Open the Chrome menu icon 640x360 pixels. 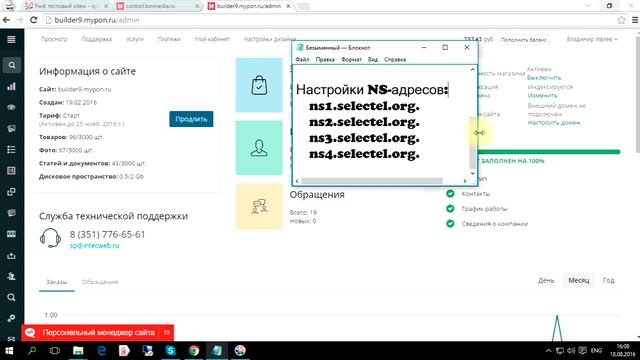click(x=635, y=20)
